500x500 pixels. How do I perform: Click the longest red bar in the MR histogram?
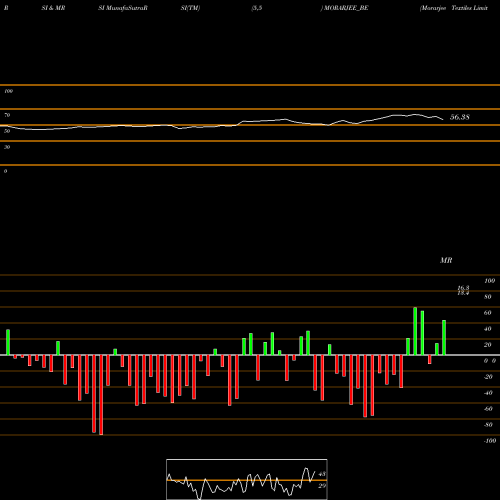point(101,395)
